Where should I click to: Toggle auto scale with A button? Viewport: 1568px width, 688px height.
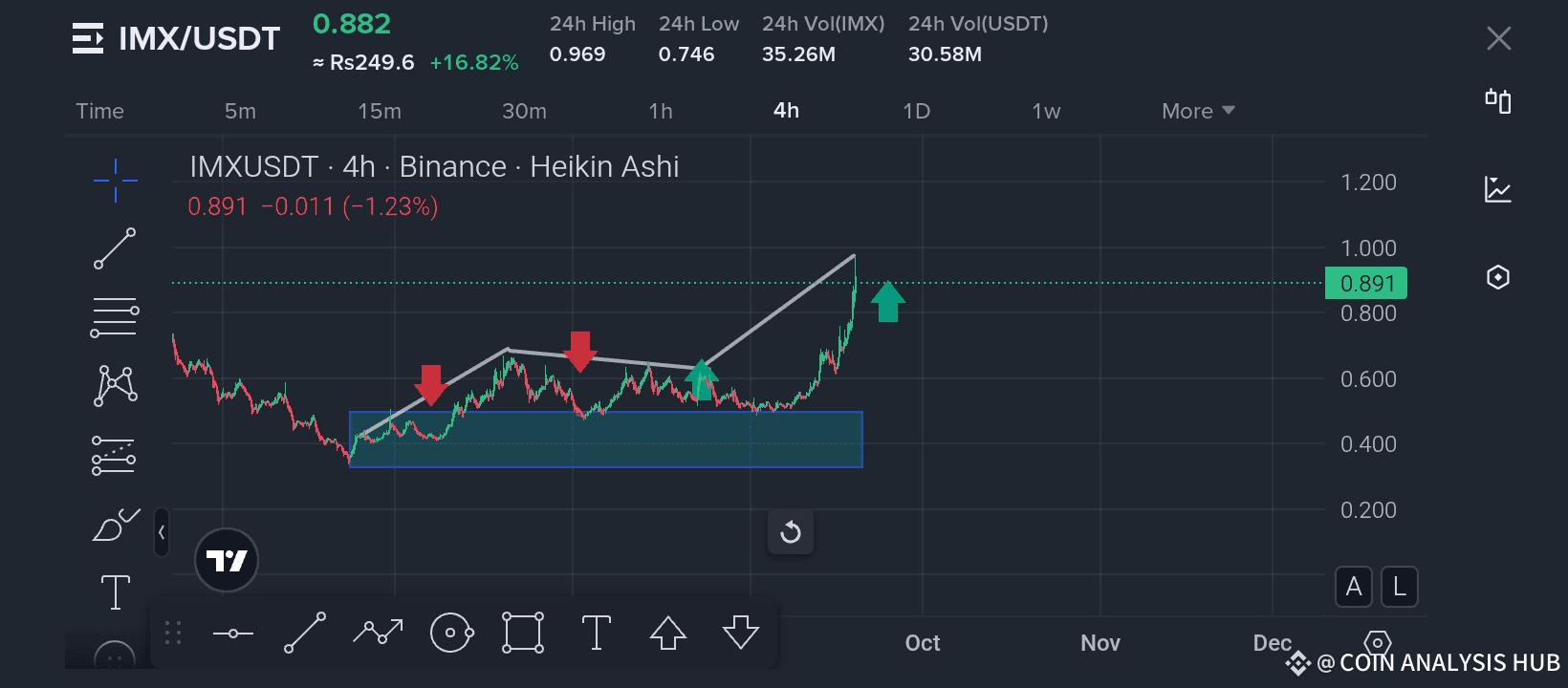1354,587
